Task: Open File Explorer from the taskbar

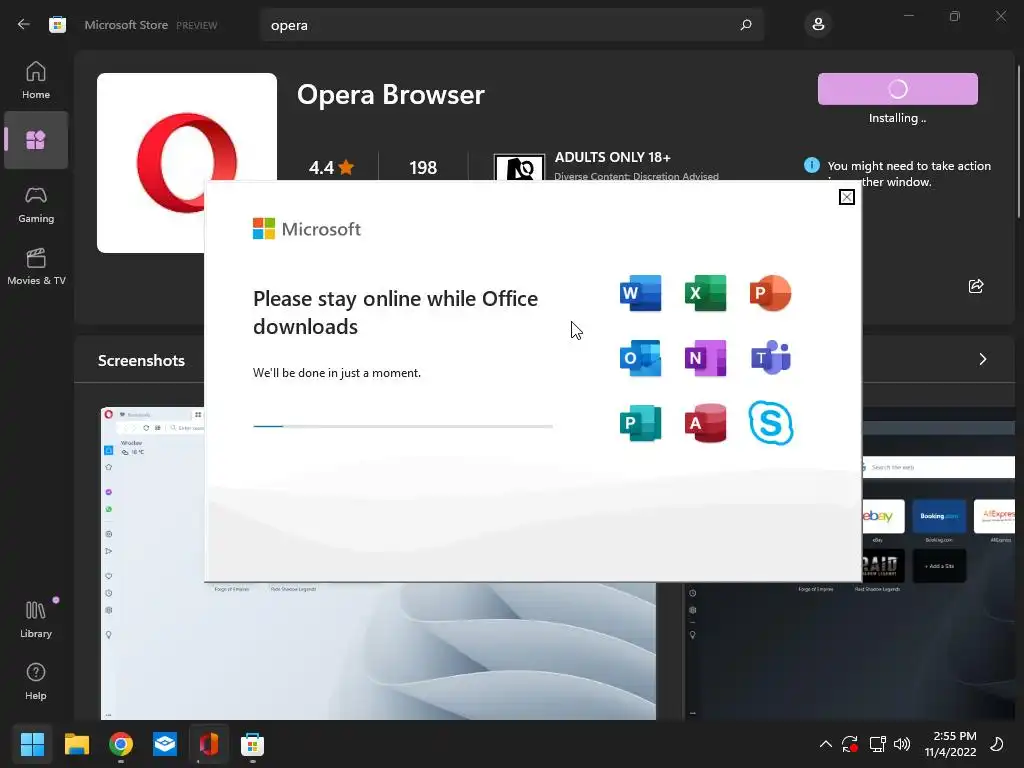Action: [76, 744]
